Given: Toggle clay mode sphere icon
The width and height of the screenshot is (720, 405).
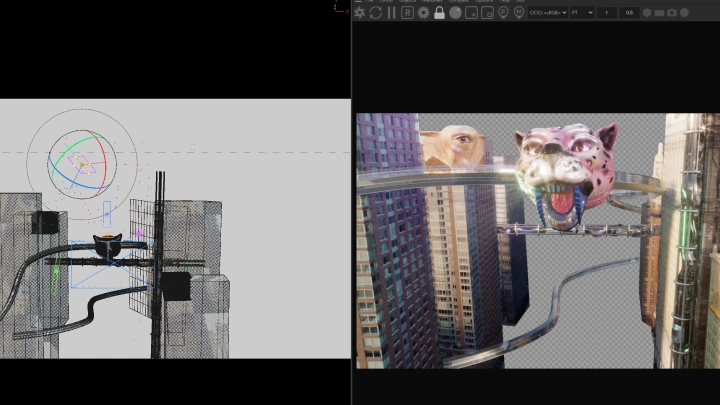Looking at the screenshot, I should (x=455, y=13).
